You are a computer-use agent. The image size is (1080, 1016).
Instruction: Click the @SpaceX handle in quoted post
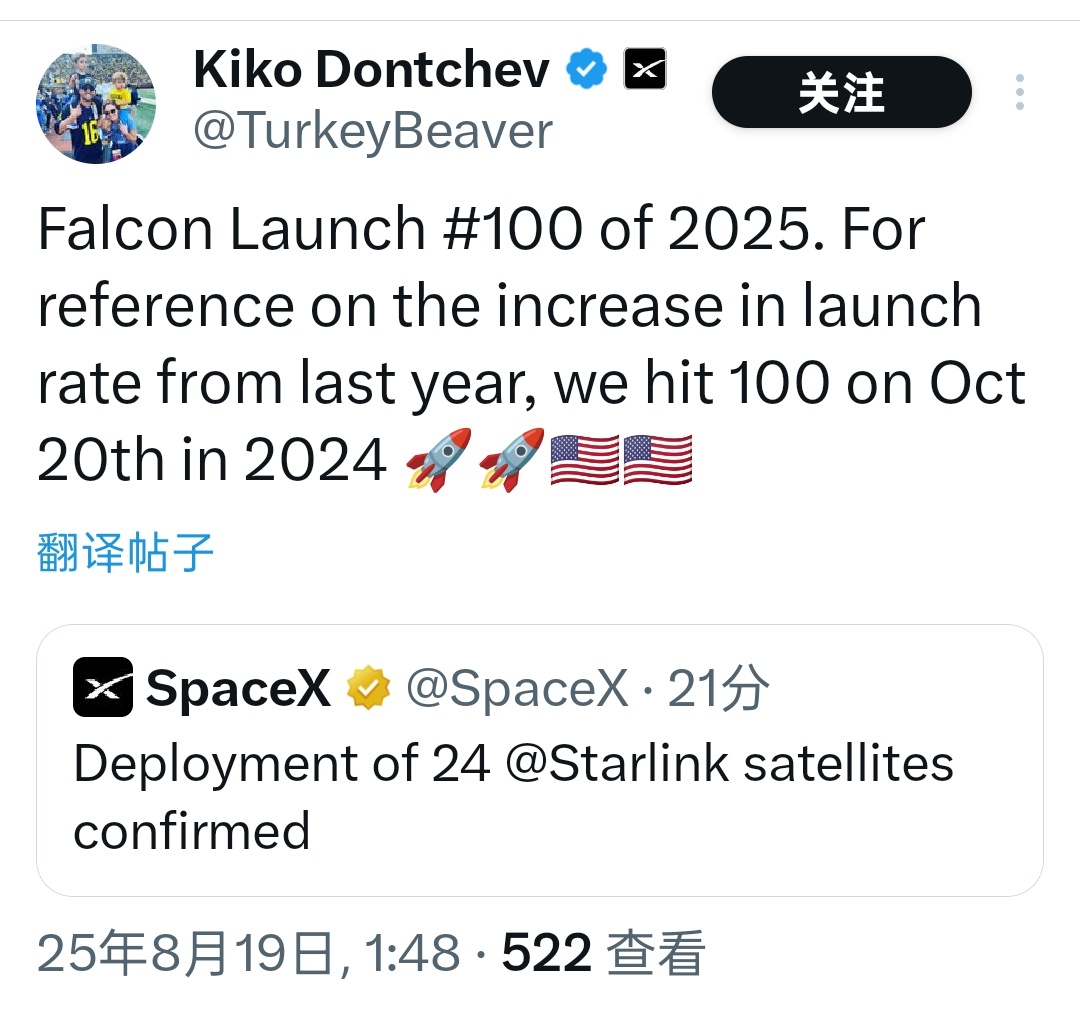pos(517,688)
